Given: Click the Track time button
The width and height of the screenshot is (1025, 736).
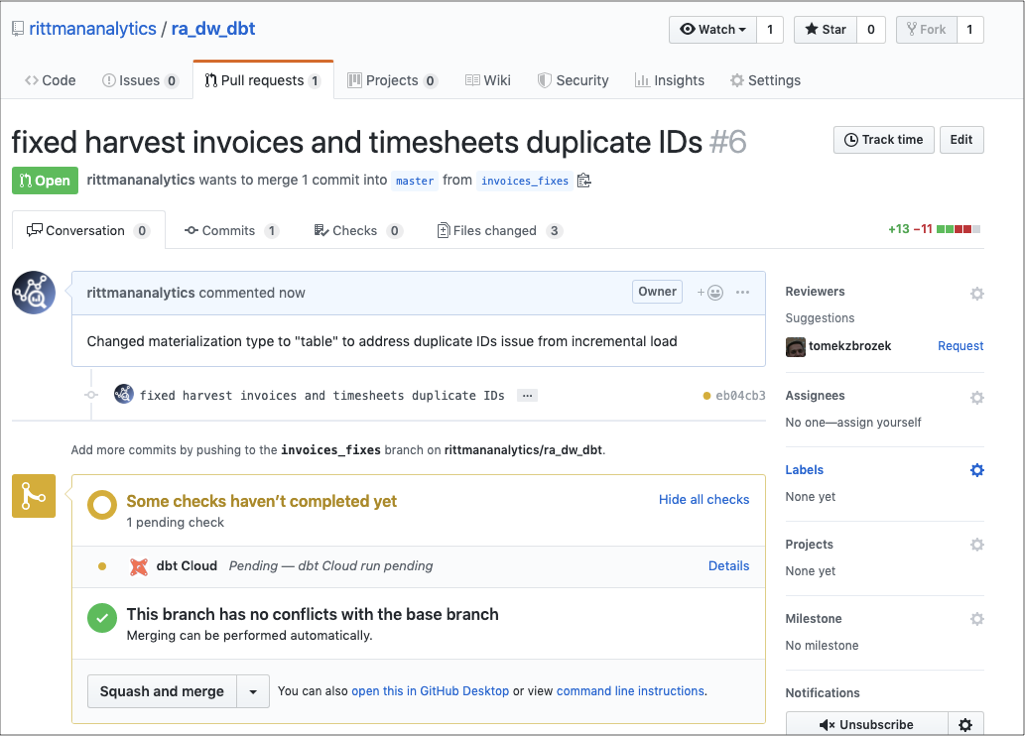Looking at the screenshot, I should tap(884, 140).
